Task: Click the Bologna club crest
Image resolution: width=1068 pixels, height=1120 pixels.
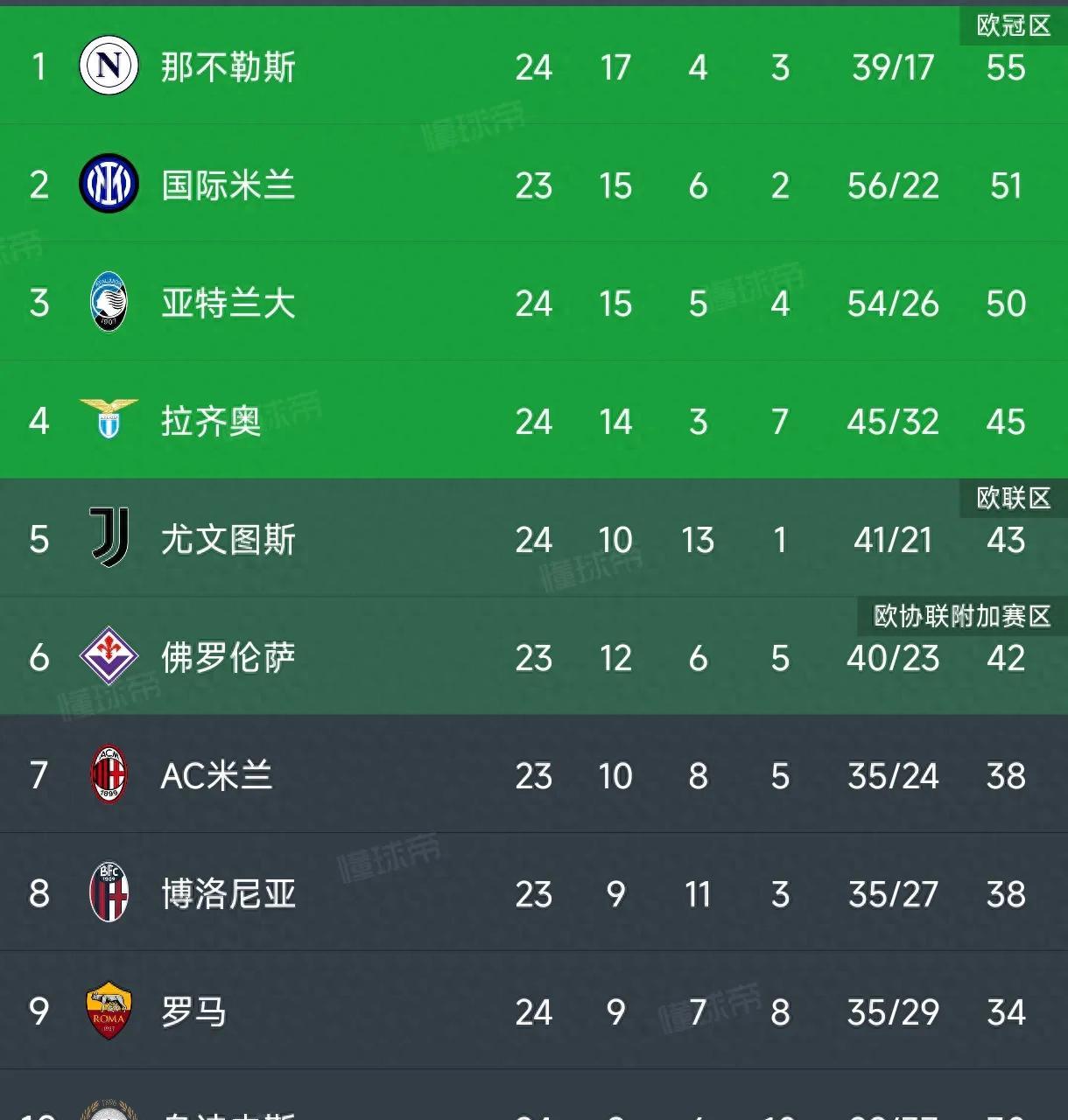Action: point(109,892)
